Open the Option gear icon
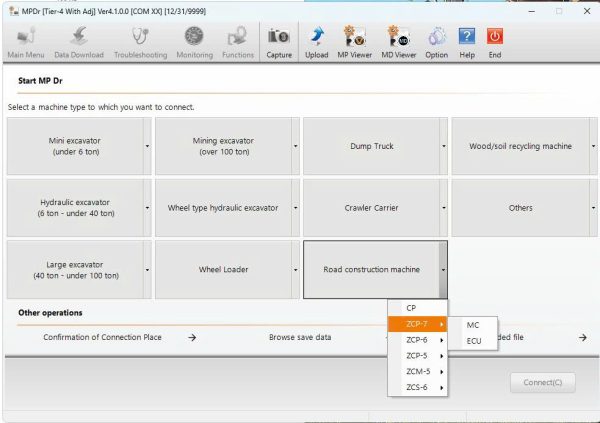 [436, 42]
